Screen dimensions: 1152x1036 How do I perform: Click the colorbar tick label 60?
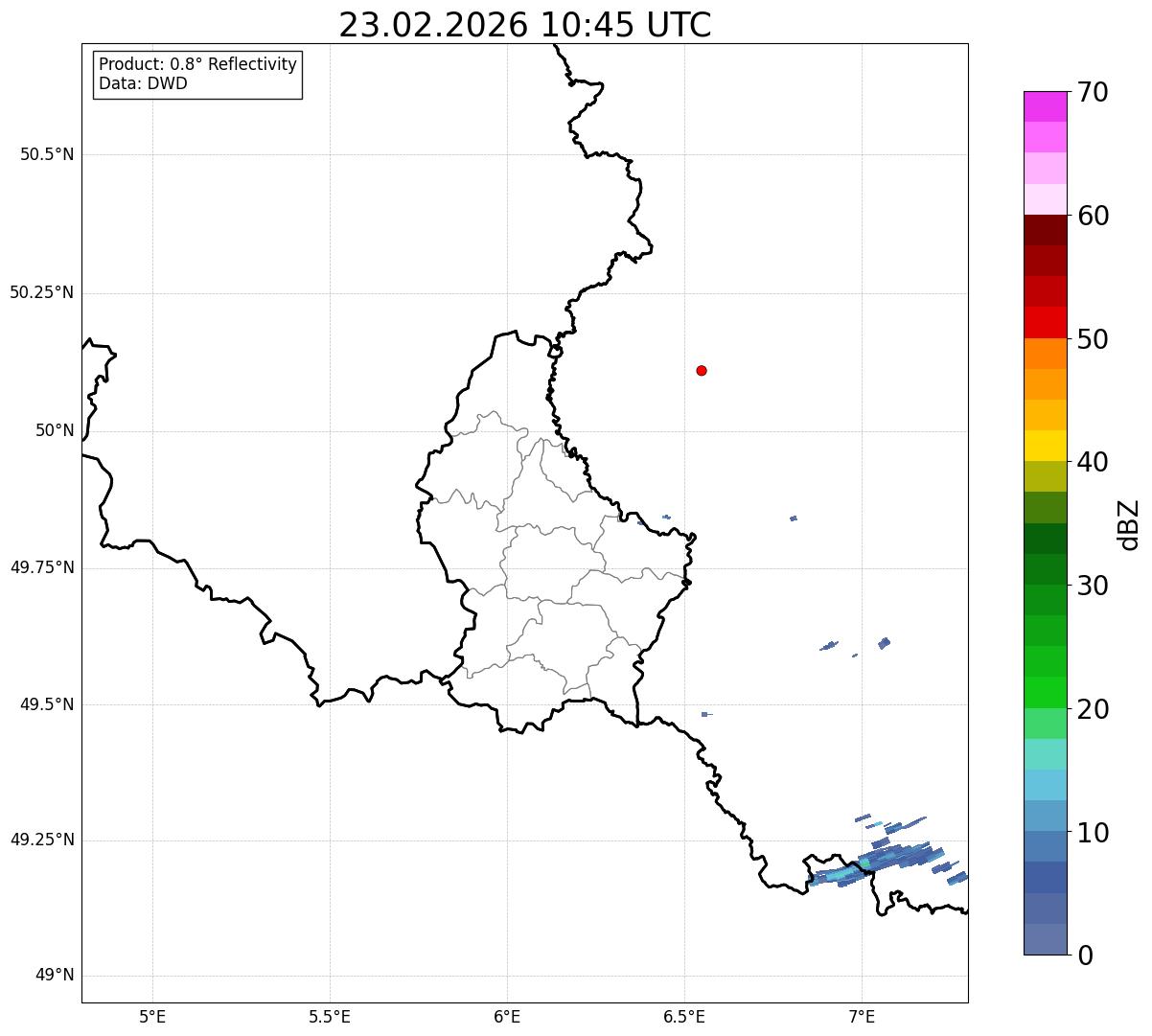[1093, 216]
